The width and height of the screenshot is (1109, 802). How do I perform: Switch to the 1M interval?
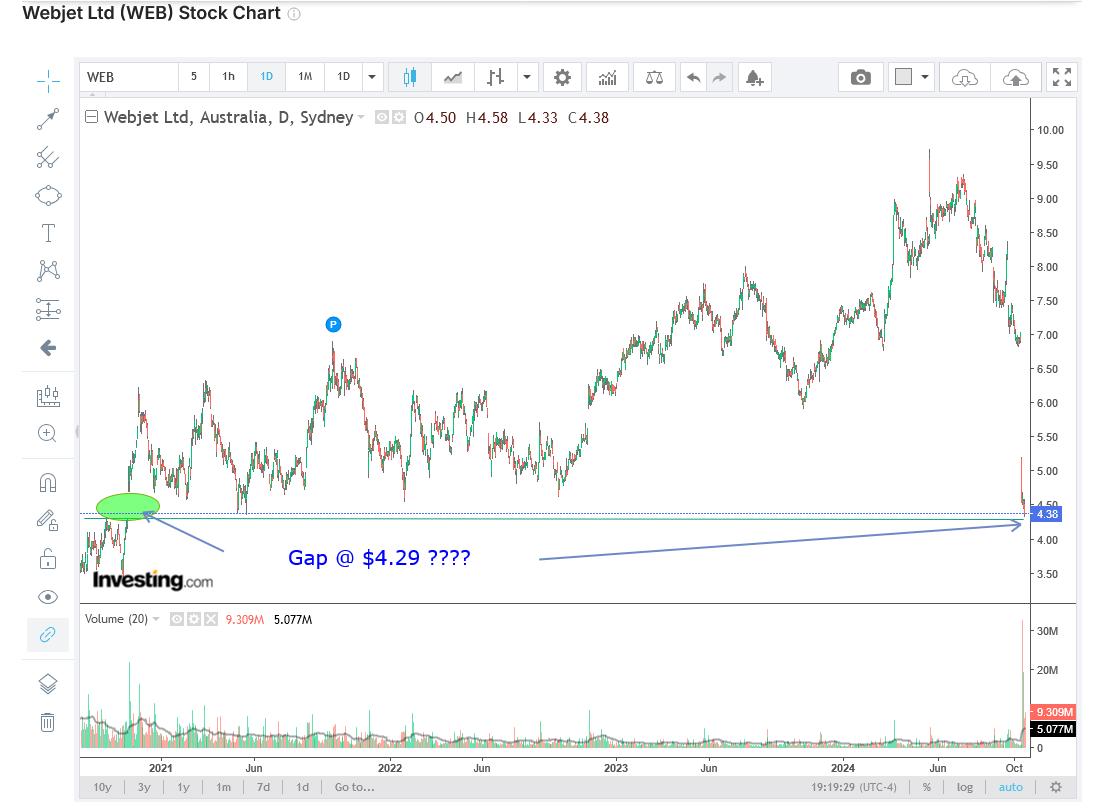(305, 76)
